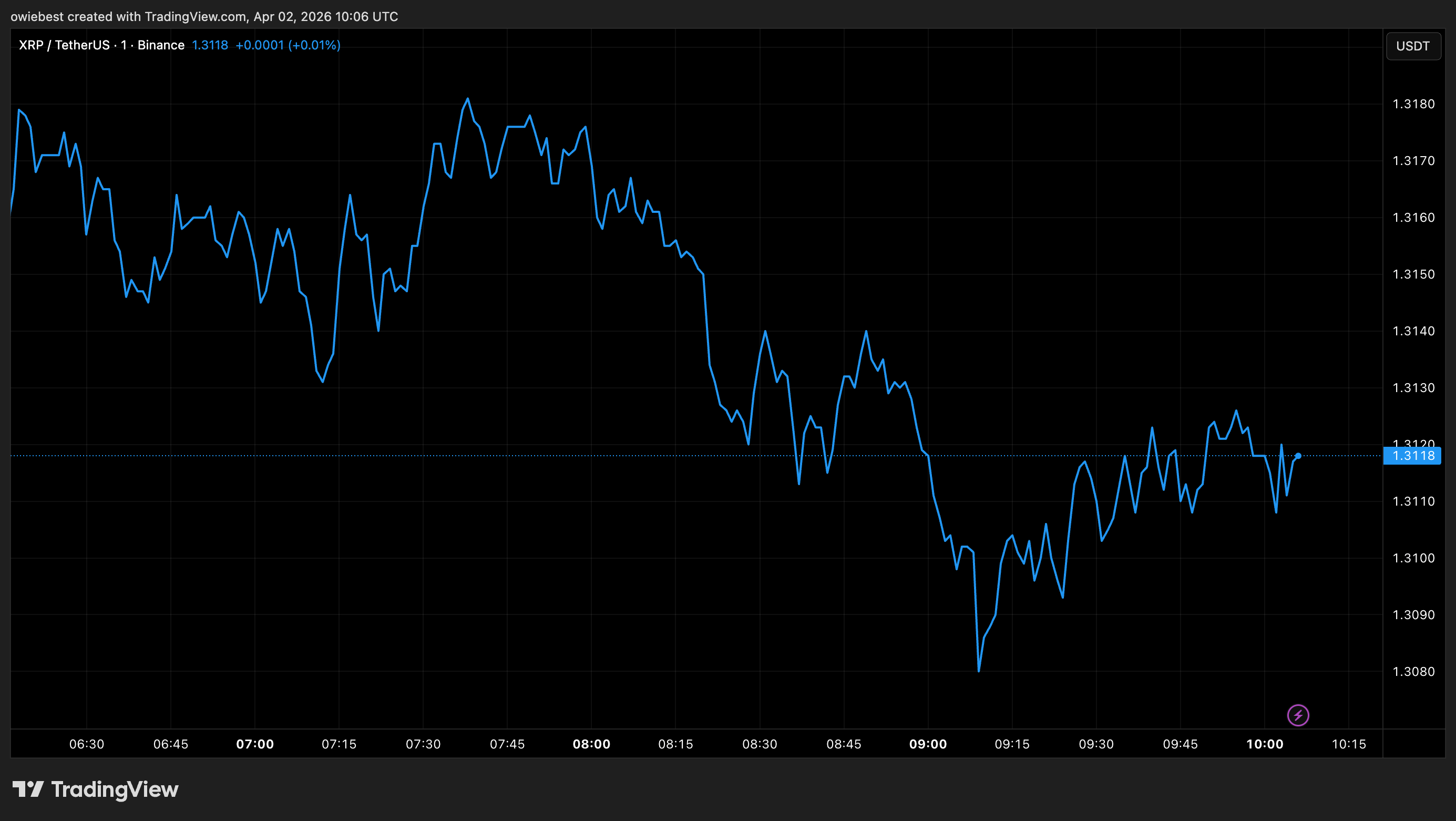Click the TradingView logo icon

tap(28, 789)
